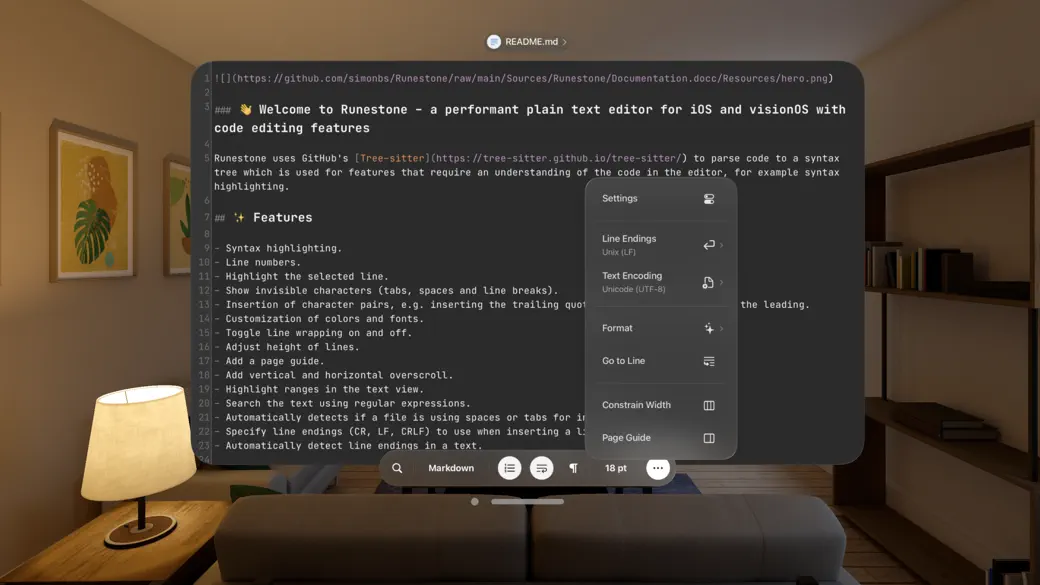
Task: Toggle invisible characters with the paragraph mark
Action: (x=575, y=467)
